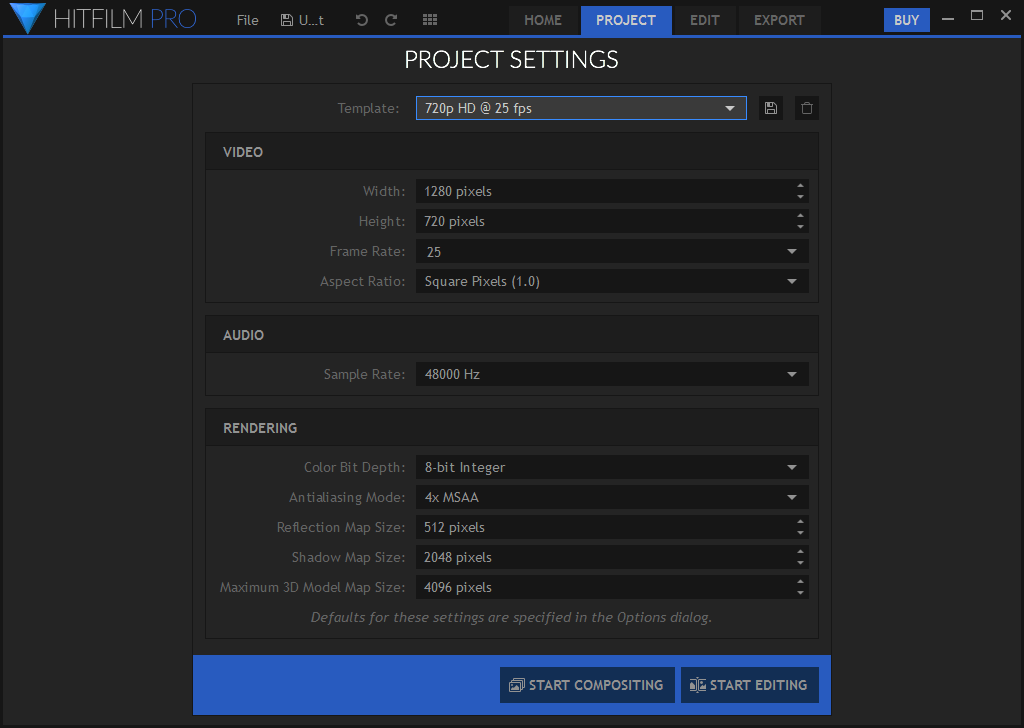
Task: Open the Antialiasing Mode dropdown
Action: click(612, 497)
